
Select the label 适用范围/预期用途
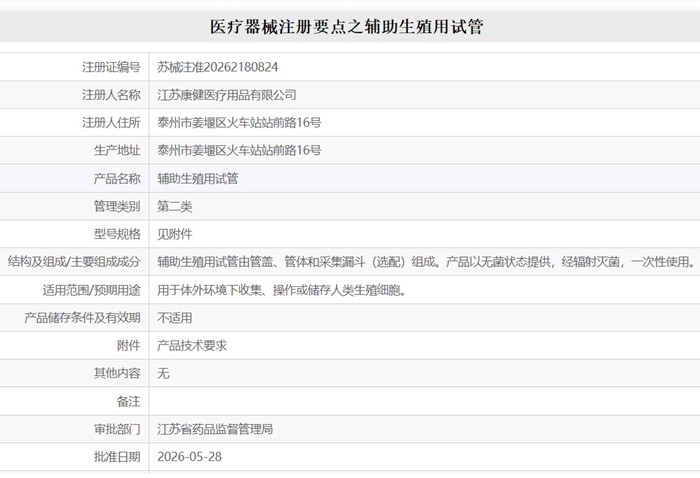92,290
